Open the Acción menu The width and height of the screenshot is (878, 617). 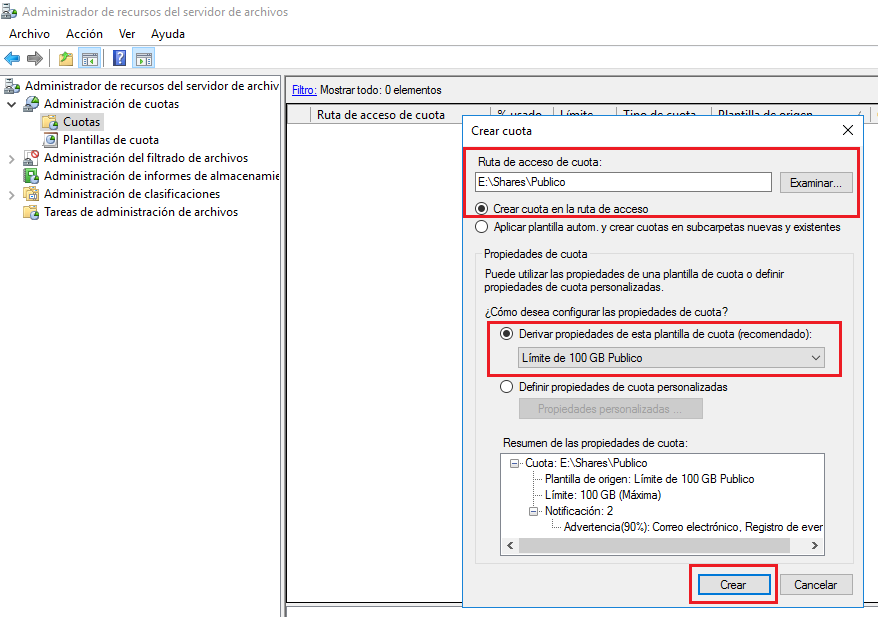[x=84, y=34]
